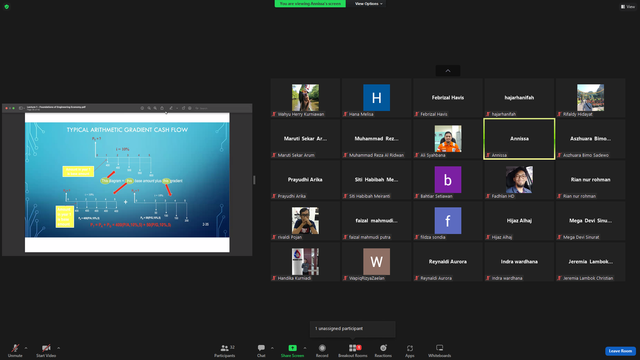Open the Apps panel
The width and height of the screenshot is (640, 360).
click(410, 350)
